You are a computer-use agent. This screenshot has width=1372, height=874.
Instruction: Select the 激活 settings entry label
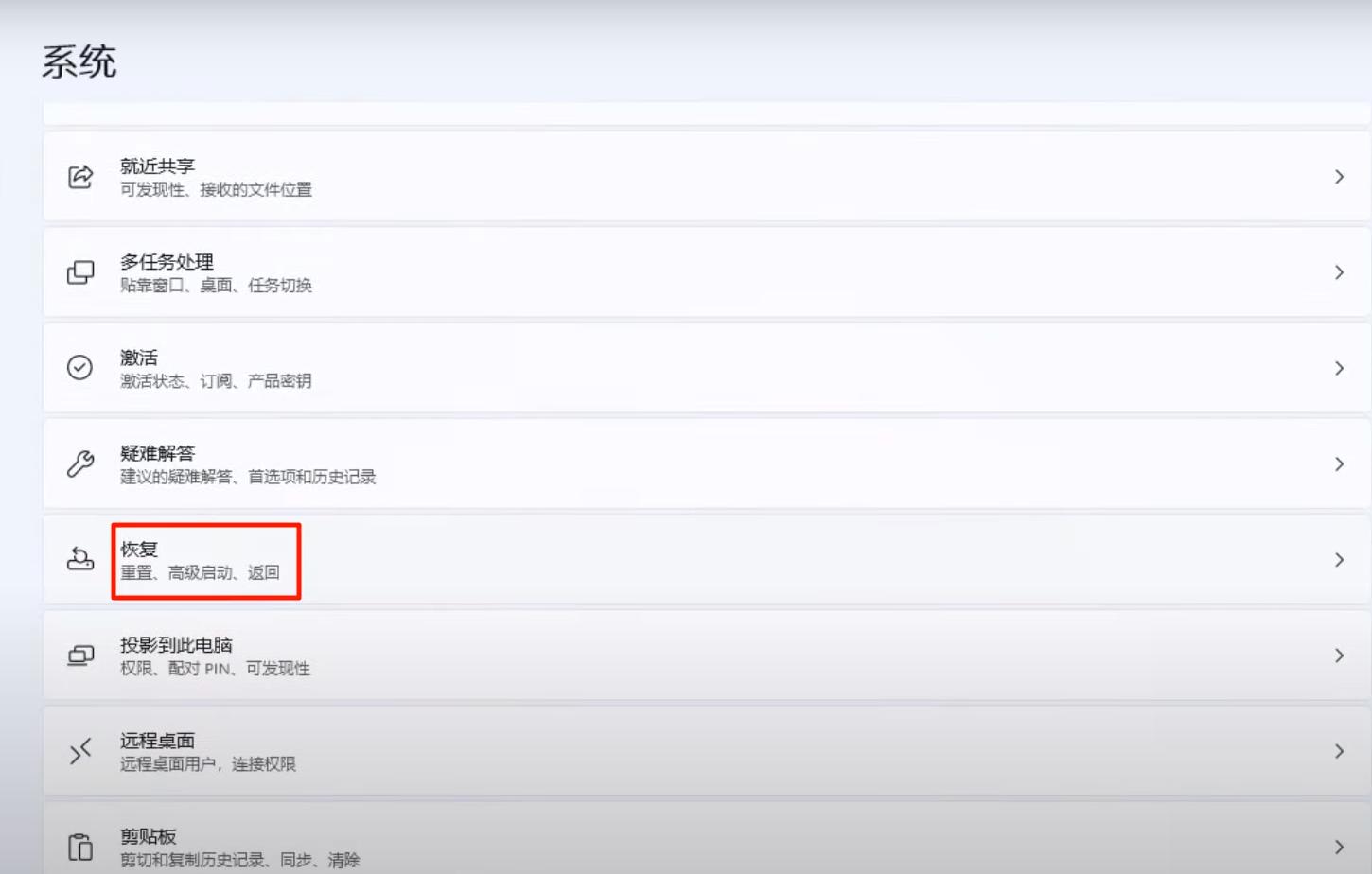(x=139, y=358)
